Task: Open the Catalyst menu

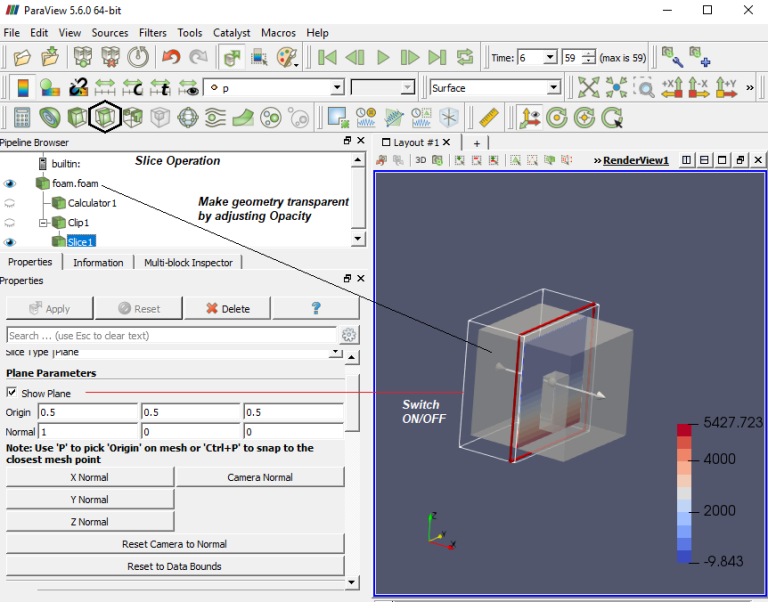Action: point(232,33)
